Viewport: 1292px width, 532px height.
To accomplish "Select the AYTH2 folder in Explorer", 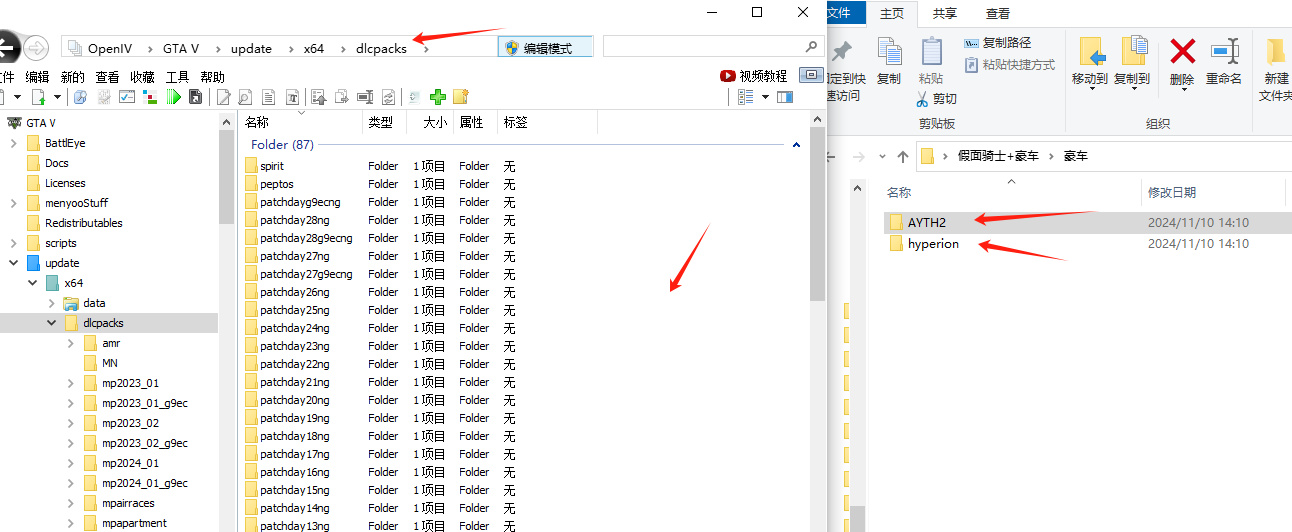I will coord(926,222).
